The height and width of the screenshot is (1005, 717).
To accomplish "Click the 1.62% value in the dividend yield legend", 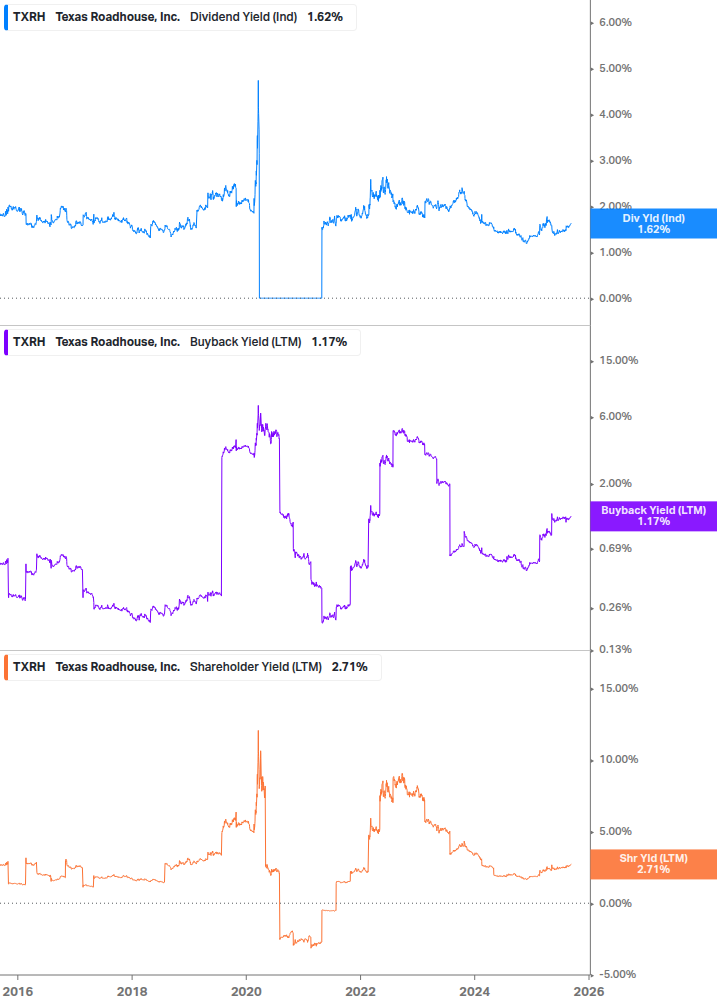I will point(325,17).
